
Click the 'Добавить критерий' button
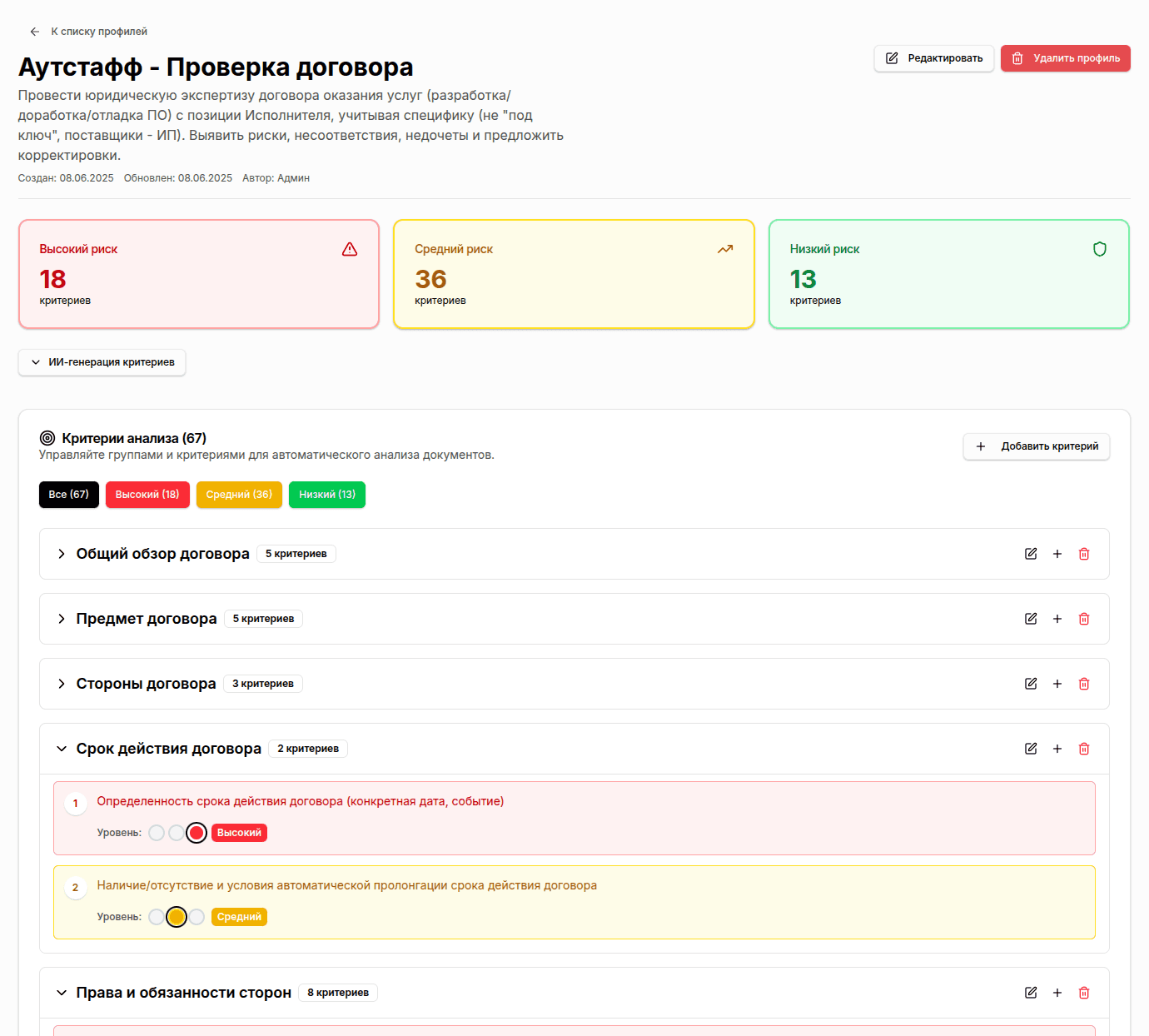[1037, 446]
